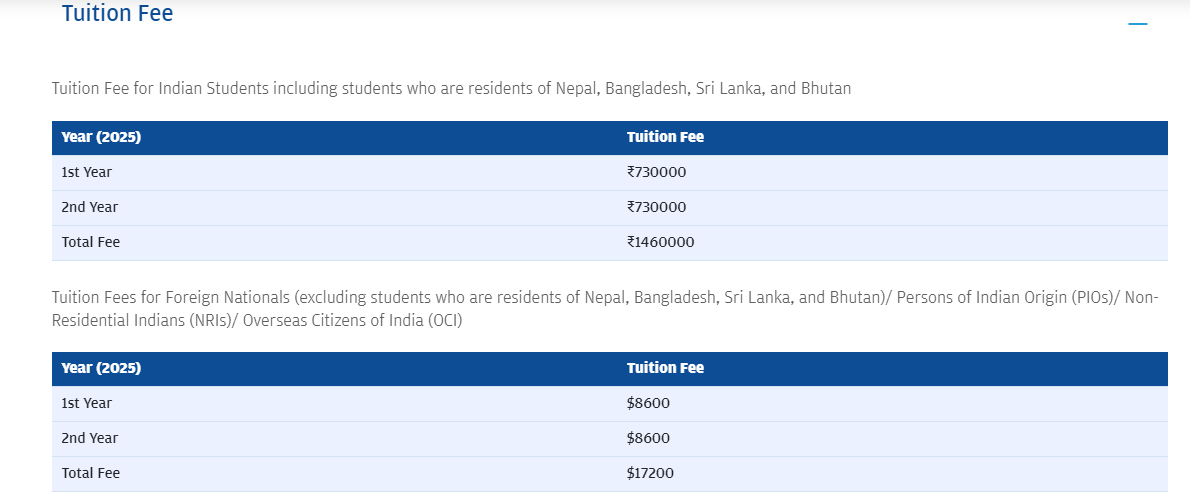Click the Tuition Fee section heading
The height and width of the screenshot is (493, 1190).
point(118,13)
